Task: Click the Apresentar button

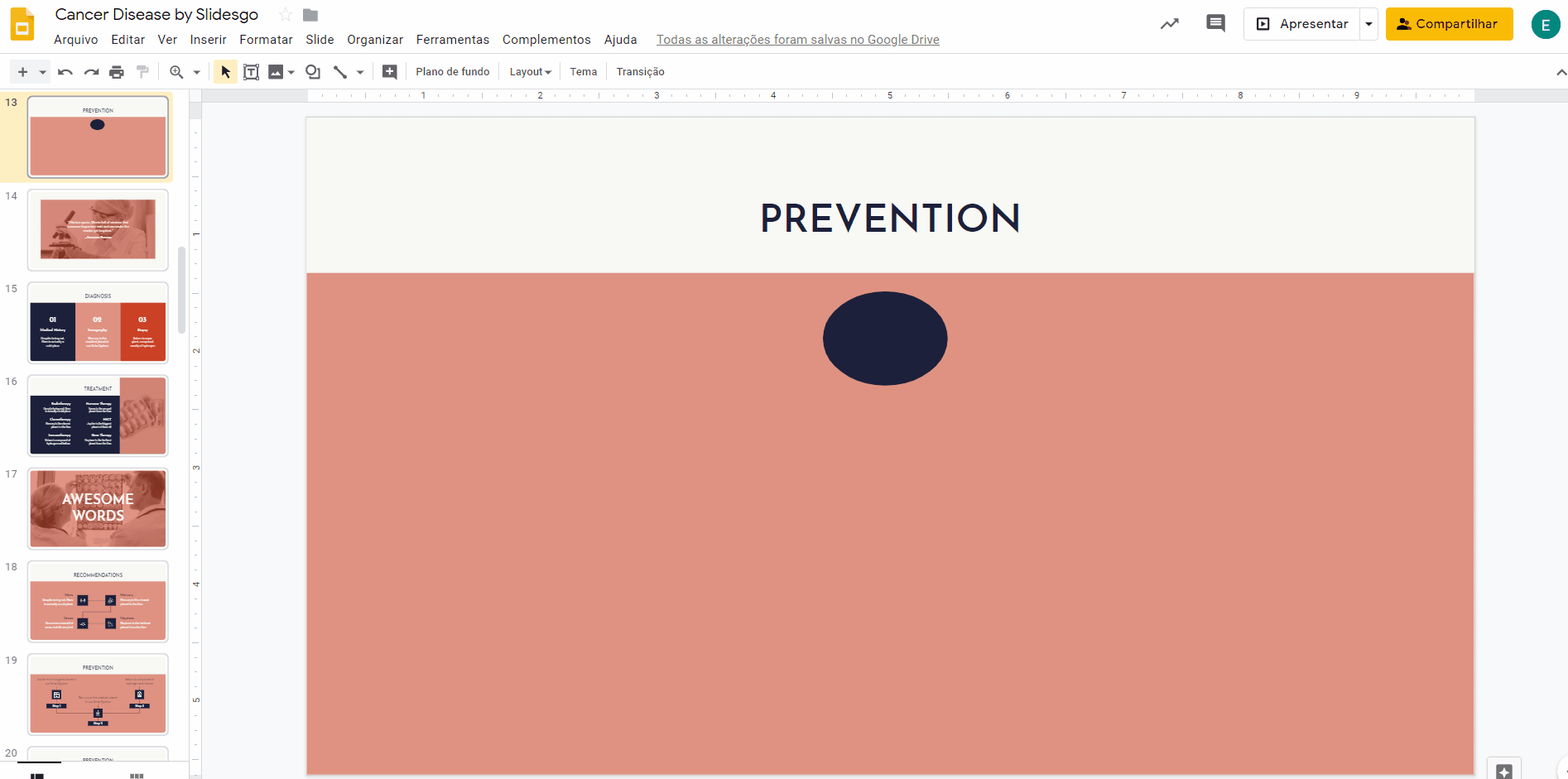Action: pyautogui.click(x=1302, y=24)
